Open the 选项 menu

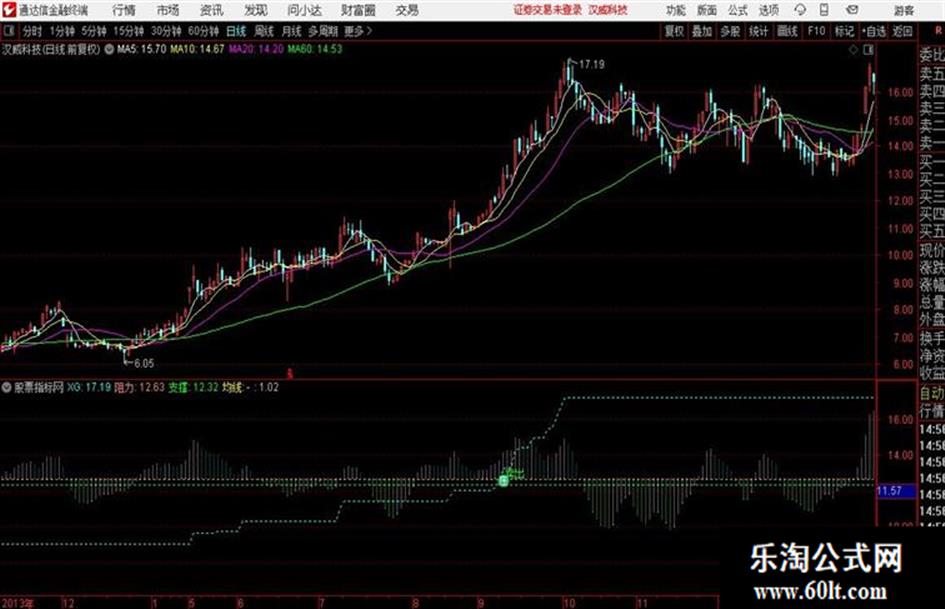point(768,10)
